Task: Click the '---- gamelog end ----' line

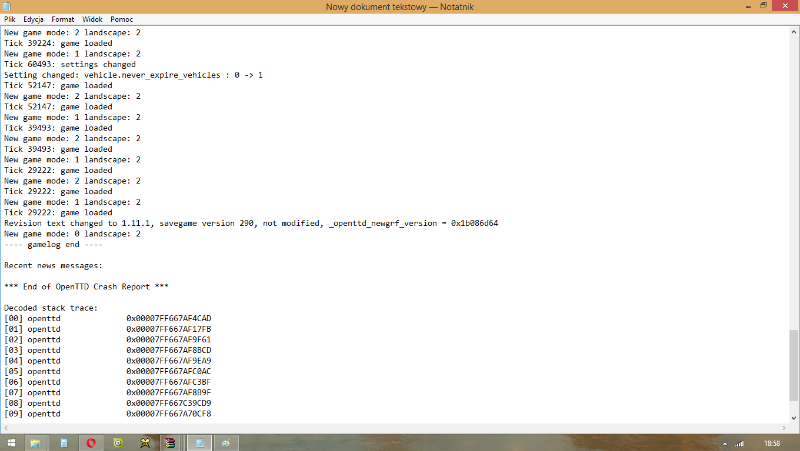Action: click(x=53, y=244)
